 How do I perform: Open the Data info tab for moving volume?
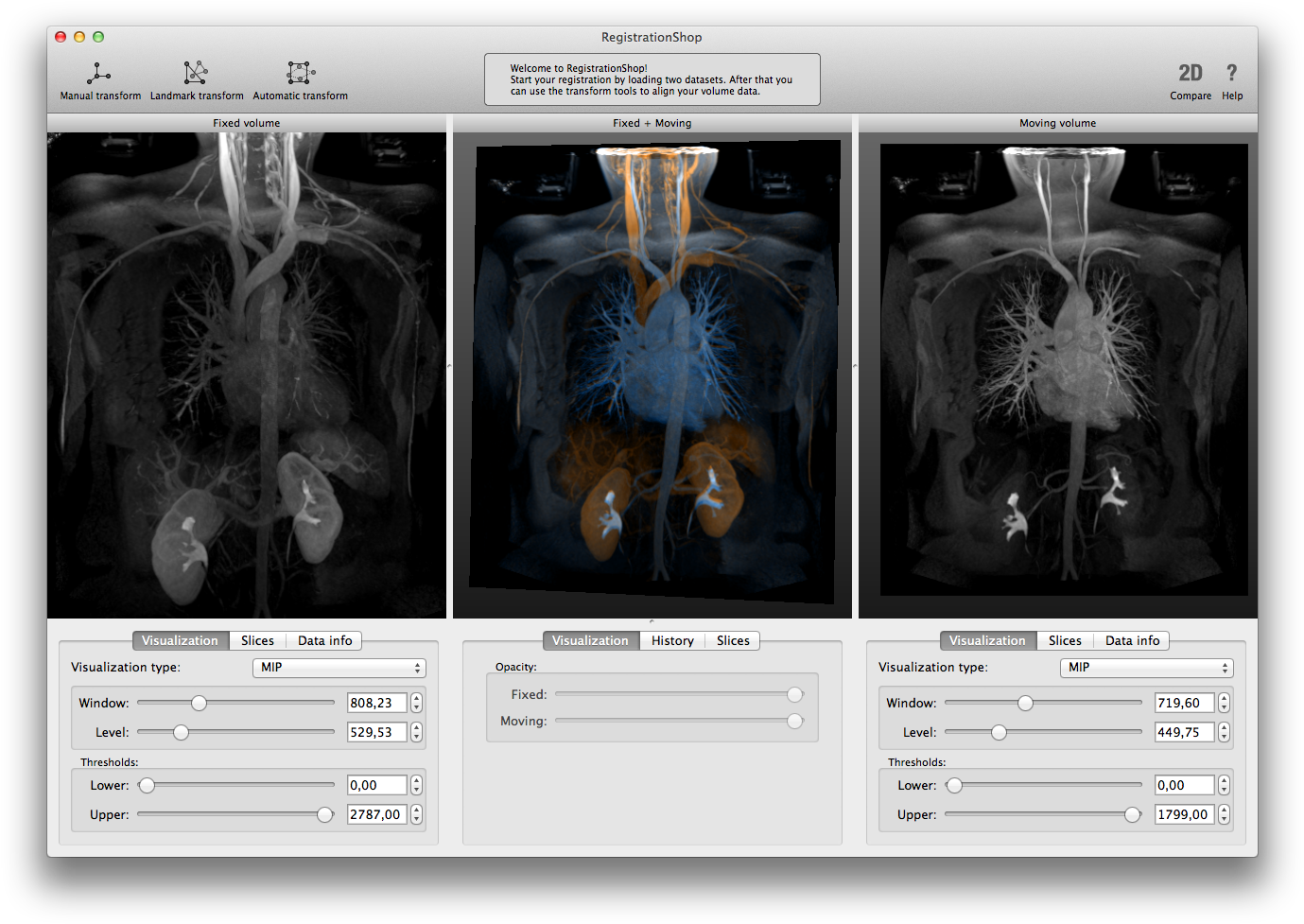[1132, 640]
